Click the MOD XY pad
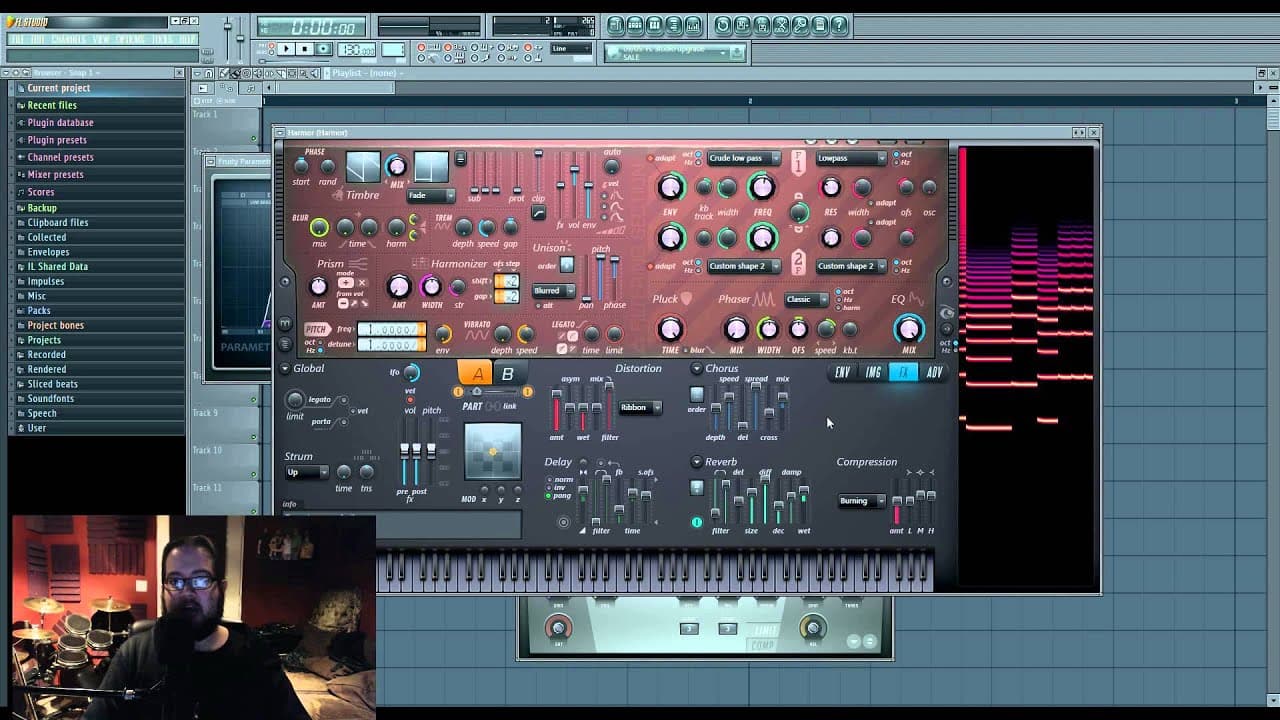Screen dimensions: 1280x720 pyautogui.click(x=493, y=452)
